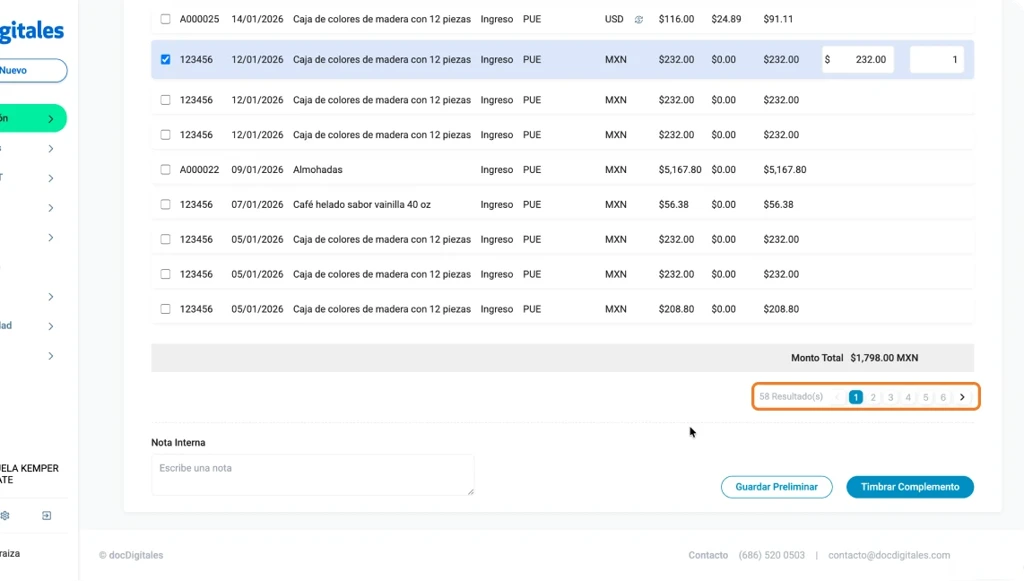Jump to page 3 of results
1024x581 pixels.
click(890, 397)
